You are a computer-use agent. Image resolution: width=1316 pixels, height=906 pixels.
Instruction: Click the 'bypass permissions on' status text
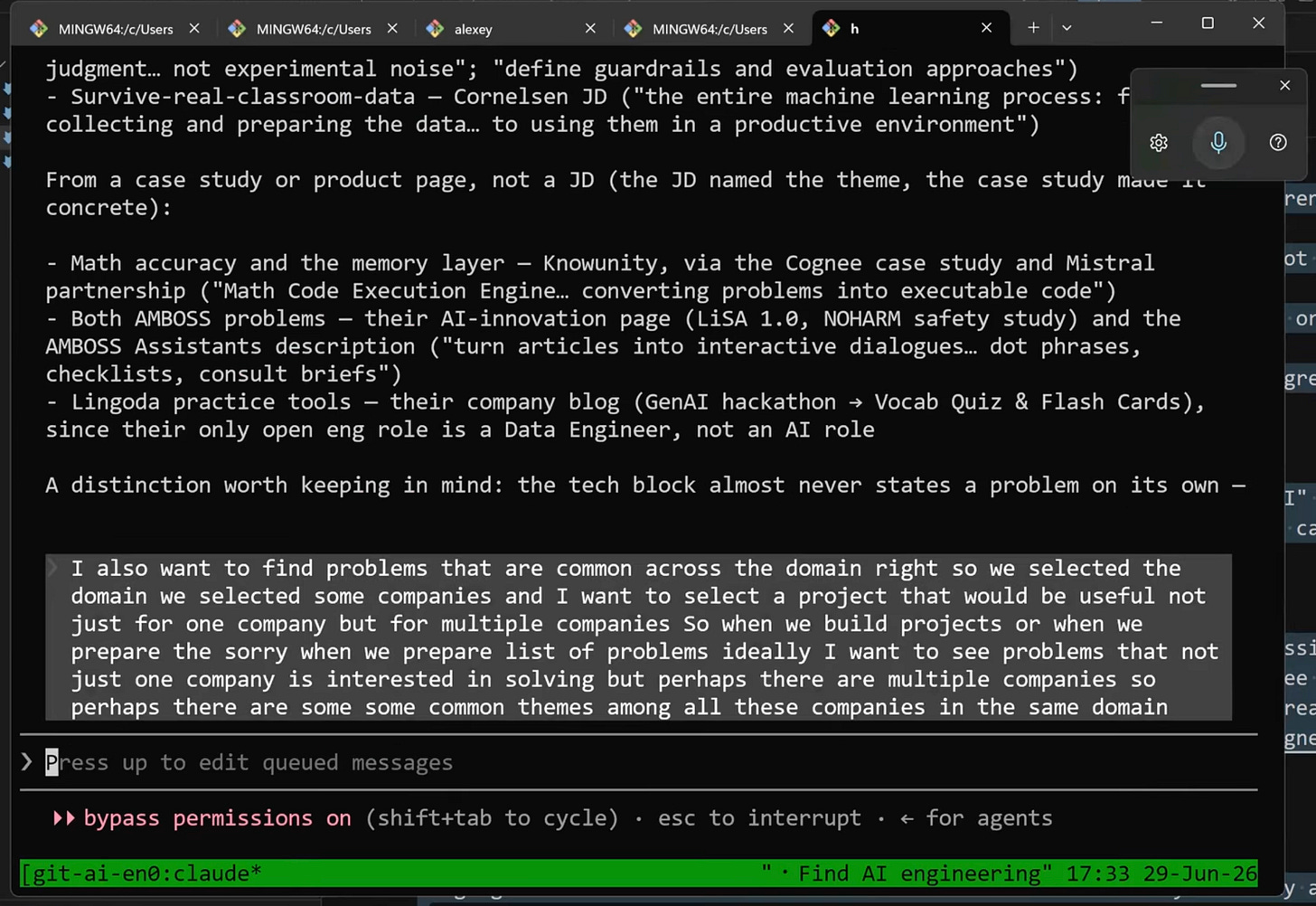[217, 818]
